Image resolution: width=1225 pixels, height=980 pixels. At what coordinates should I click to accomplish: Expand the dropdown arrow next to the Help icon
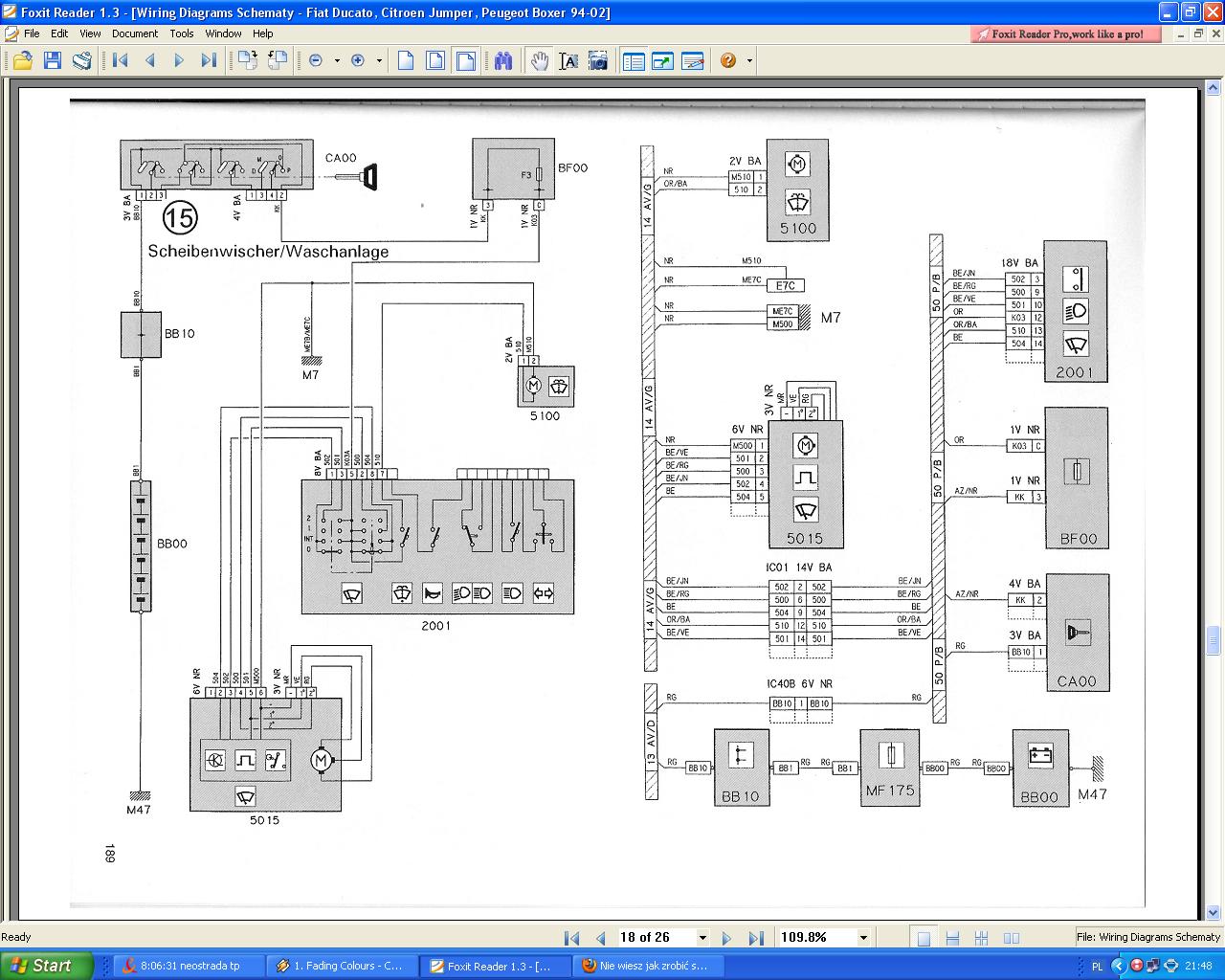click(749, 61)
